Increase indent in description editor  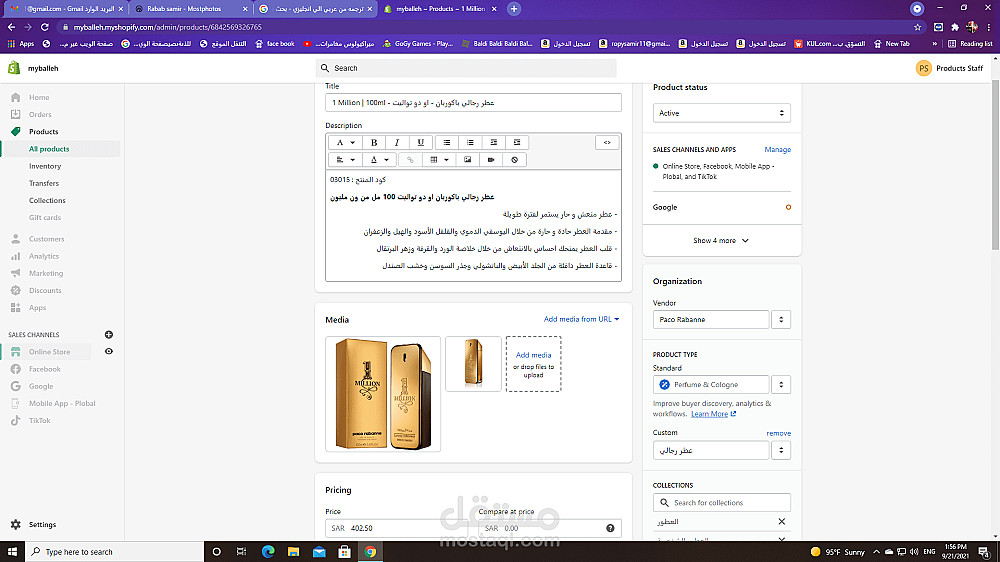pyautogui.click(x=517, y=142)
